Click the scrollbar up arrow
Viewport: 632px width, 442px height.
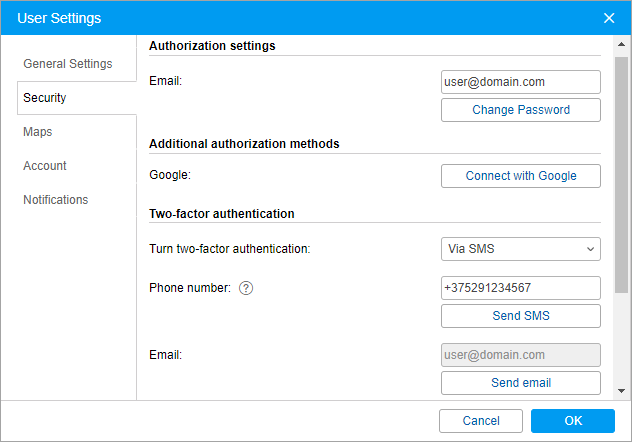click(622, 46)
